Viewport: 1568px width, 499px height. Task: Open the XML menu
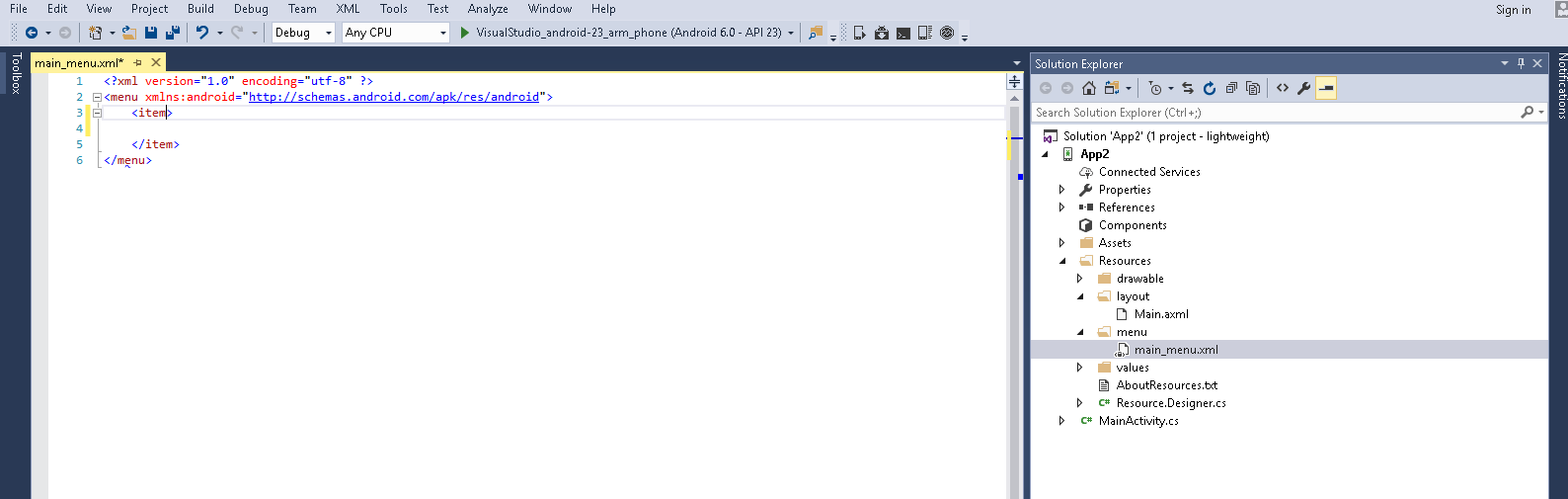coord(348,9)
